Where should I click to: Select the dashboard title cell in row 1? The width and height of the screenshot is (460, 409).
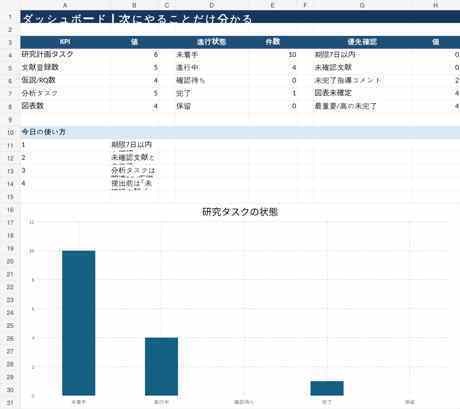pos(240,17)
